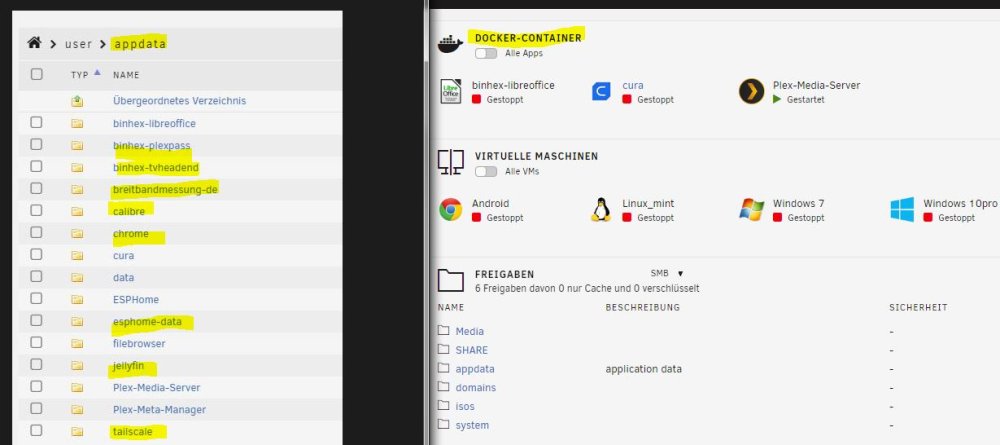This screenshot has width=1000, height=445.
Task: Sort file list by NAME column
Action: tap(126, 75)
